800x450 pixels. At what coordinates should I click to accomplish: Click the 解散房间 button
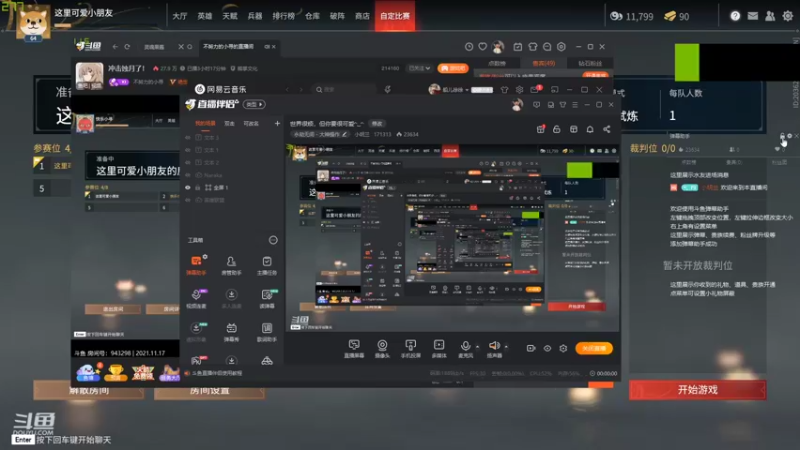point(89,391)
